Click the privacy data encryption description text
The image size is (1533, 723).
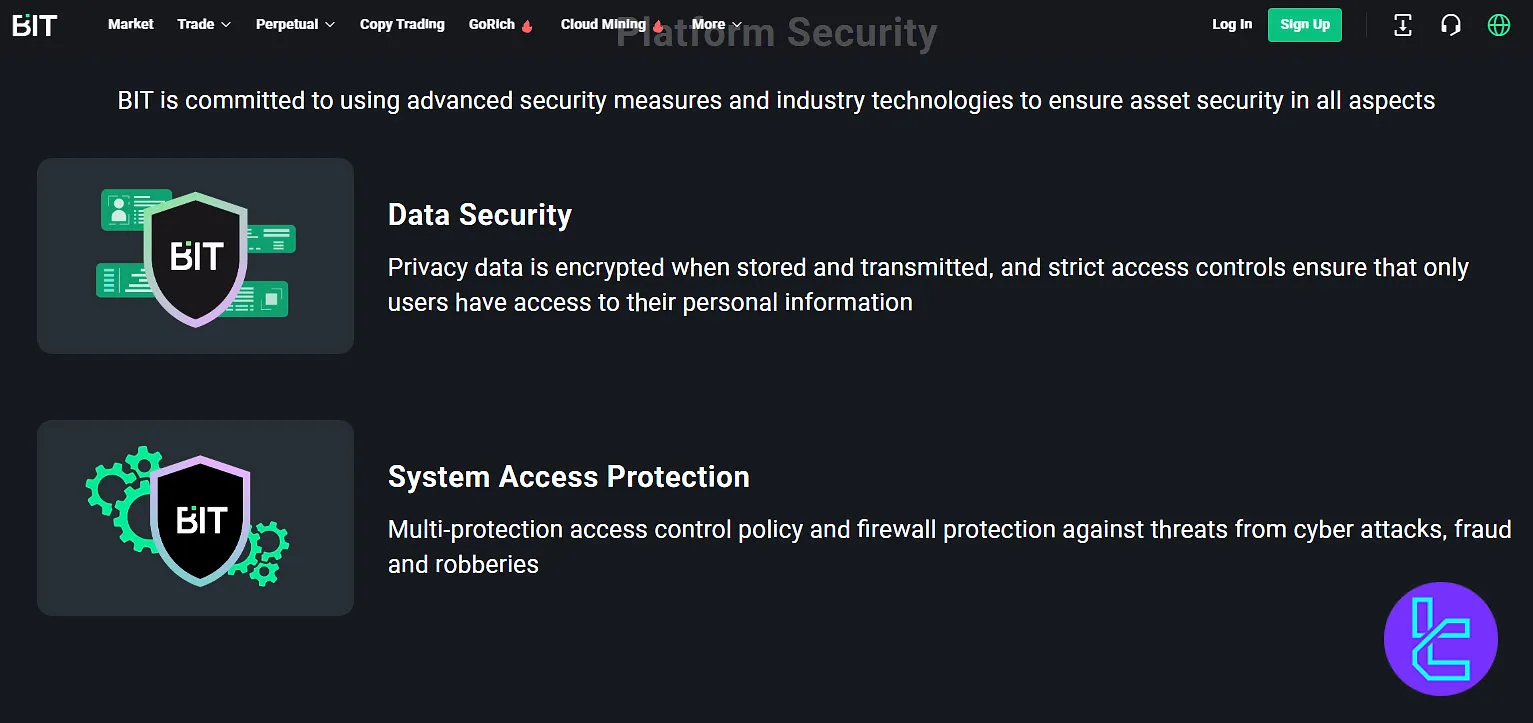(927, 285)
